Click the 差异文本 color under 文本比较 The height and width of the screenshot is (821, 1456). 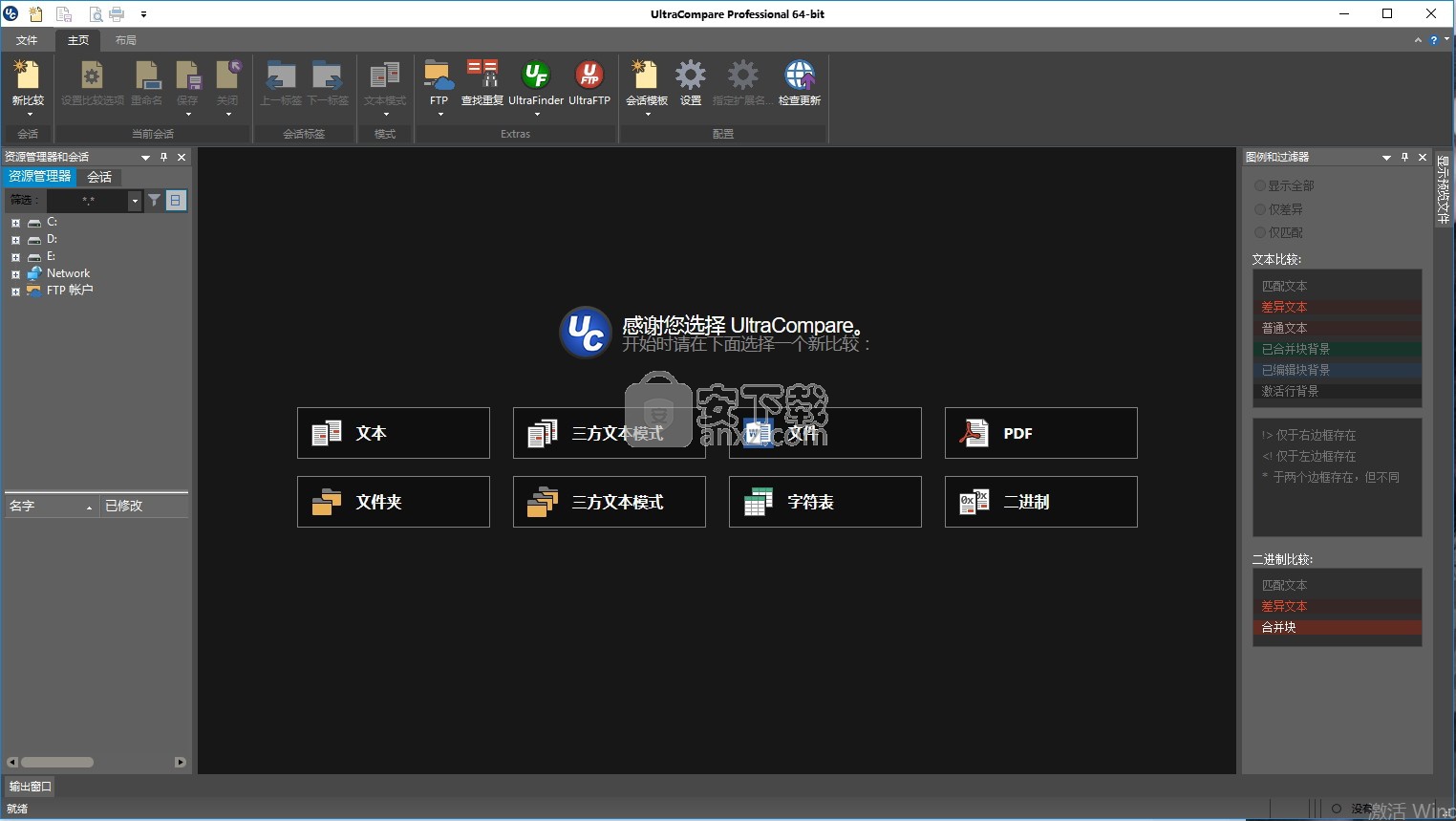(1338, 307)
